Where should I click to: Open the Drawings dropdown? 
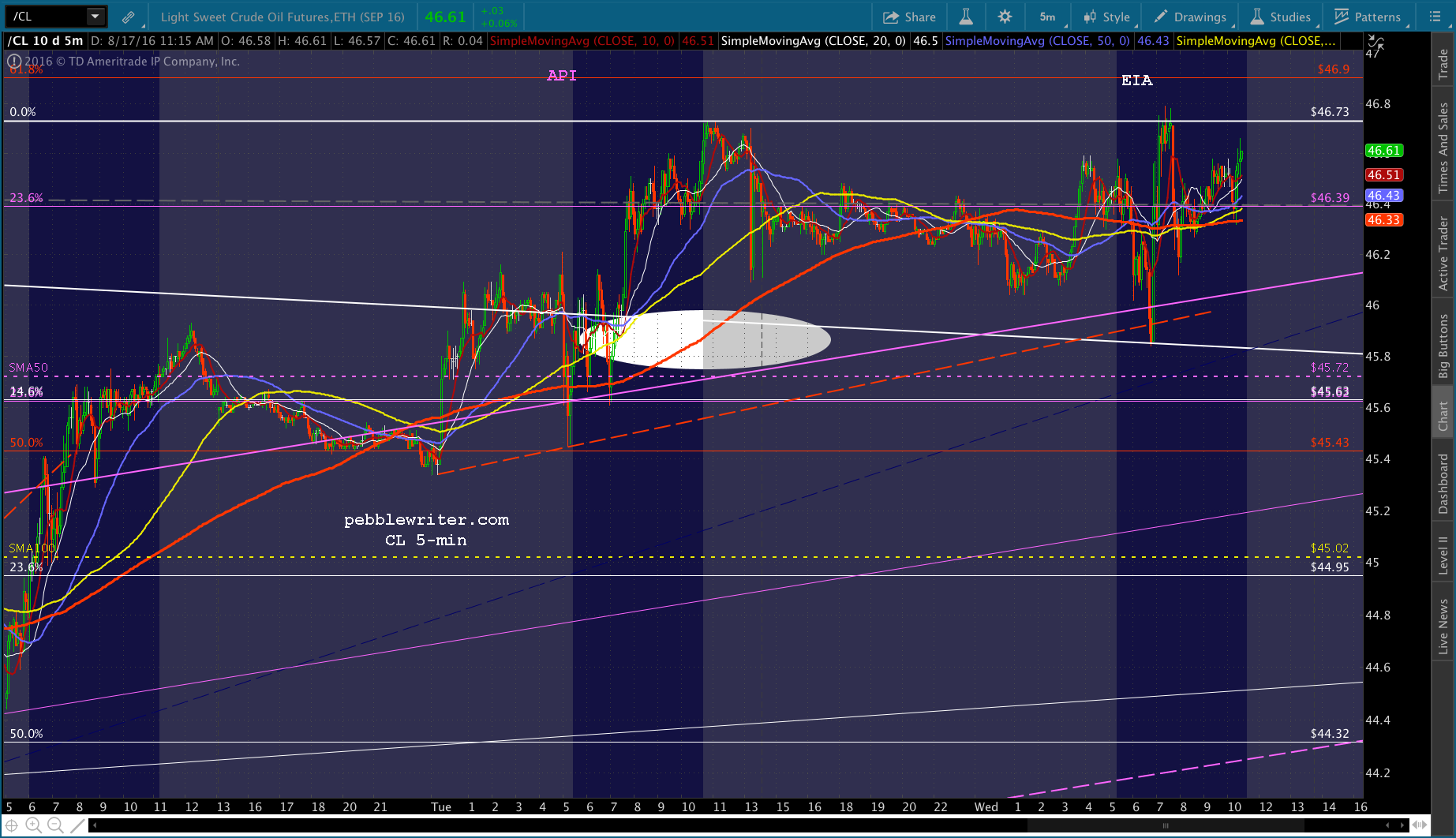click(x=1191, y=17)
